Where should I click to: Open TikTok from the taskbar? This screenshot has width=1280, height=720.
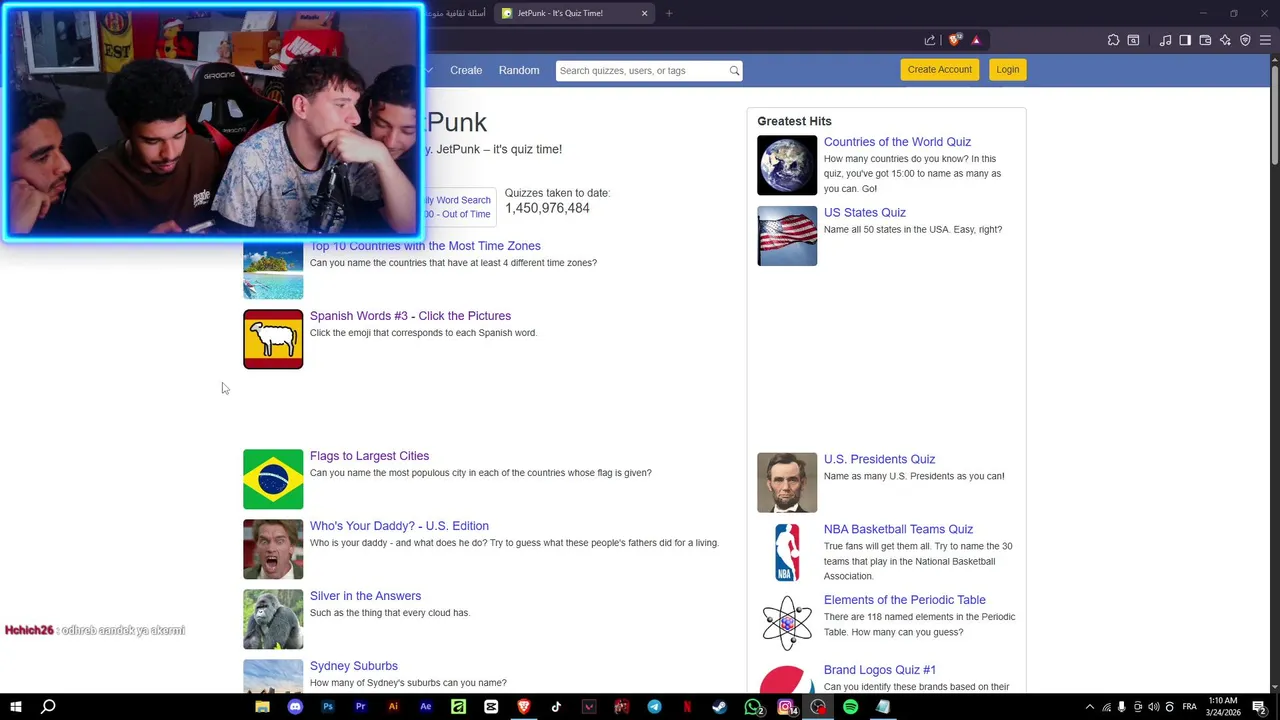coord(556,707)
